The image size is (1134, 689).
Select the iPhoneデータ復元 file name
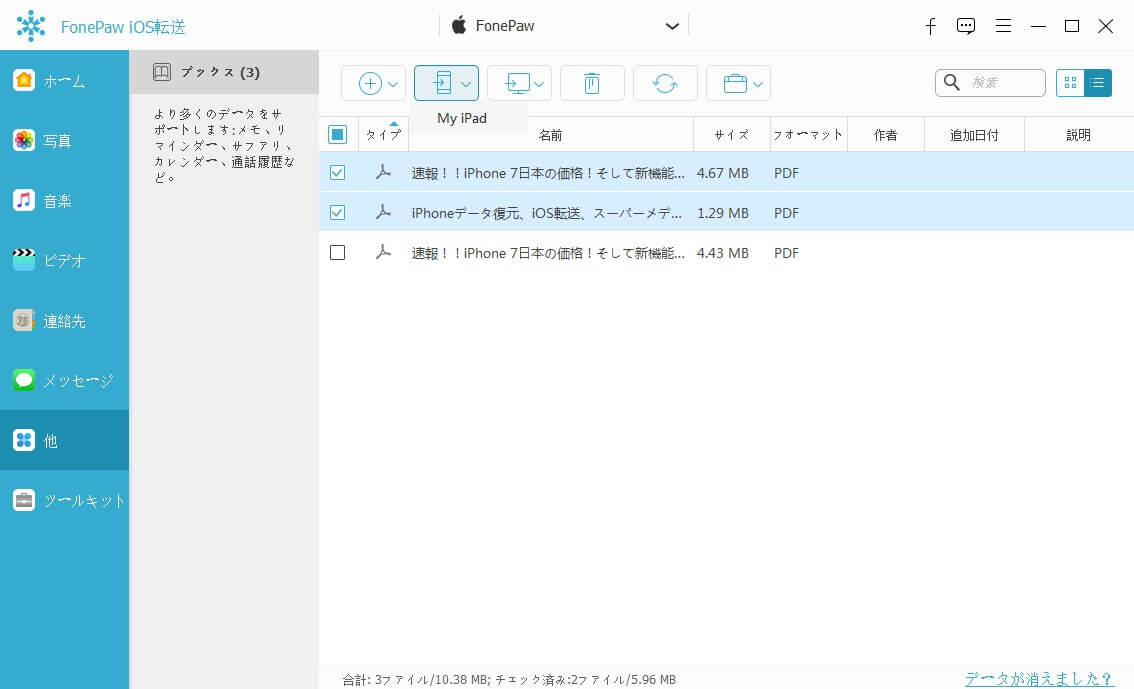click(x=547, y=213)
